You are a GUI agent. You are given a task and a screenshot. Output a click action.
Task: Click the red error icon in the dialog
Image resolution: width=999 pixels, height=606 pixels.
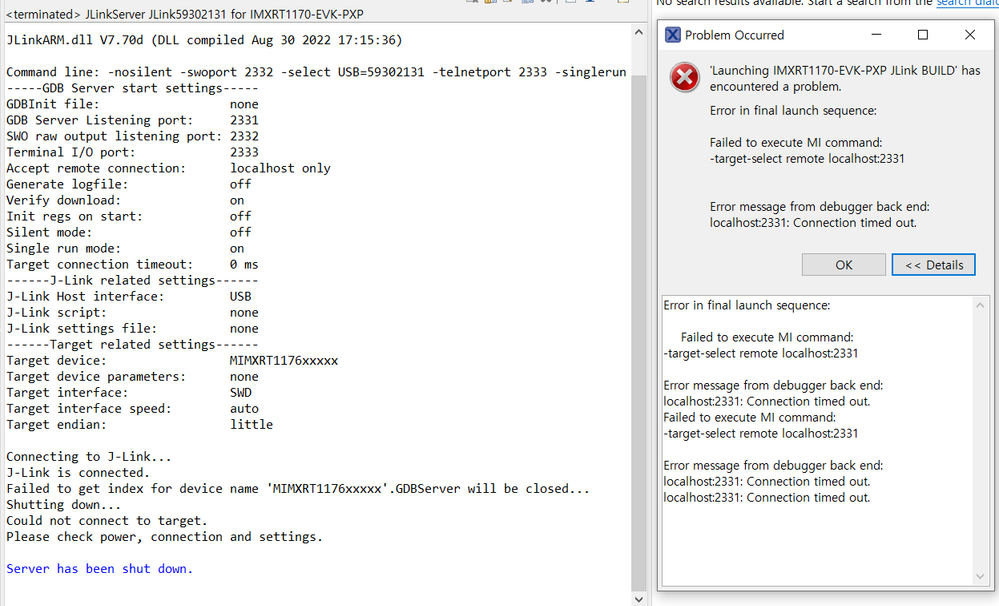click(684, 78)
